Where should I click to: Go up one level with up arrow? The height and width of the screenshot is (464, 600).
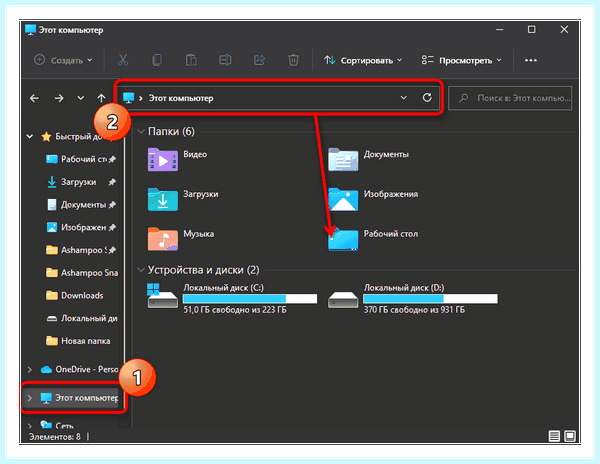point(101,98)
